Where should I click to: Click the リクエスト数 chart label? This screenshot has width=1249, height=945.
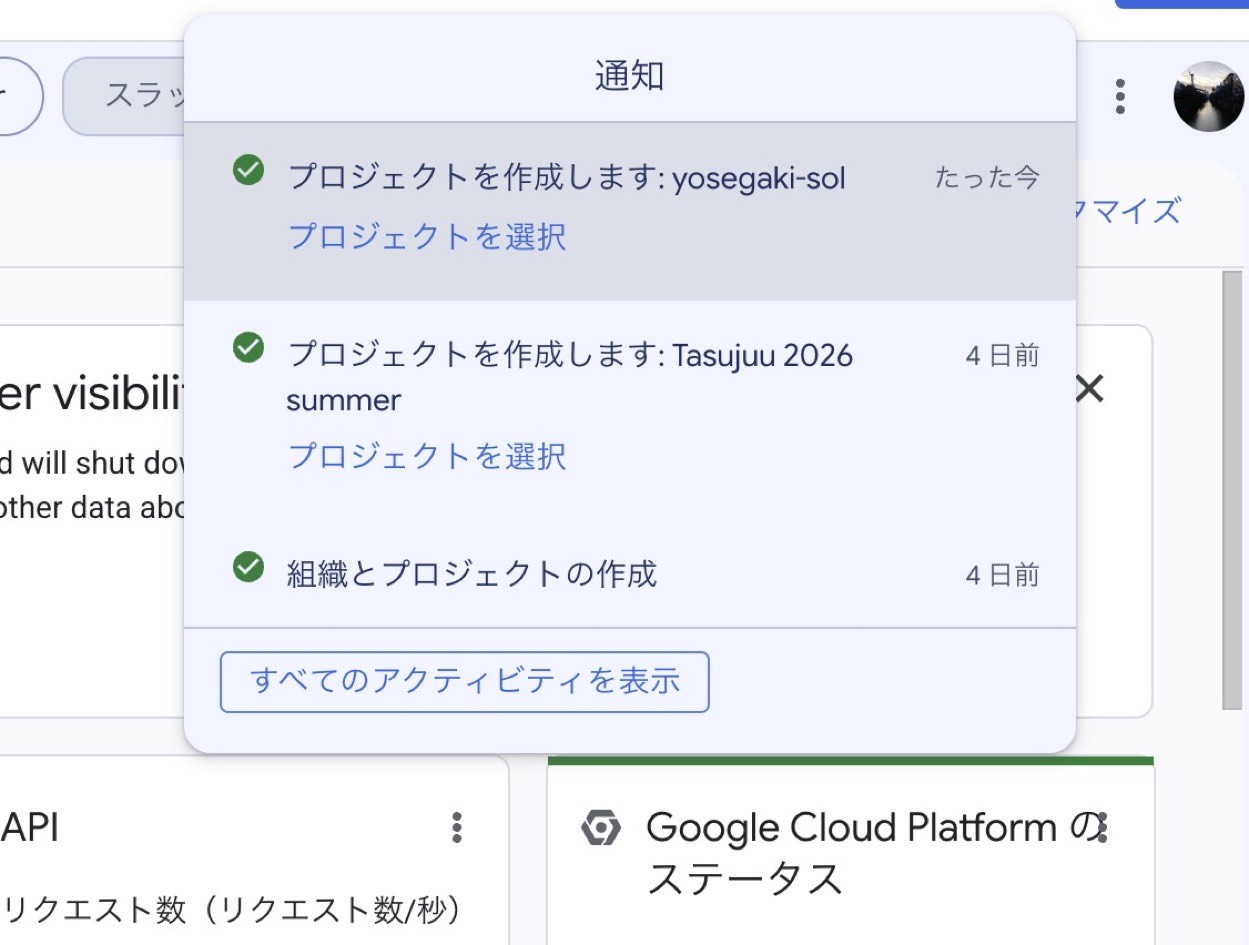click(233, 909)
